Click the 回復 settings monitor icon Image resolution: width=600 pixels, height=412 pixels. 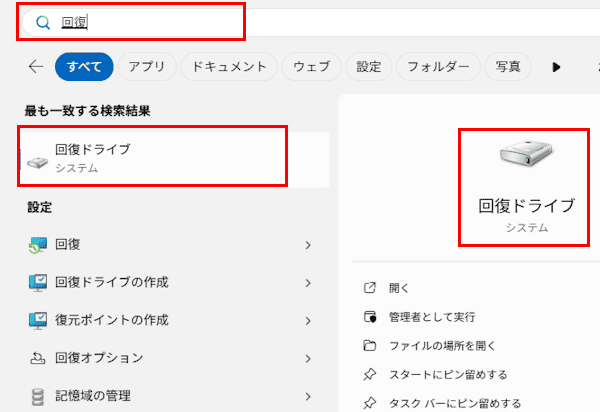[38, 245]
